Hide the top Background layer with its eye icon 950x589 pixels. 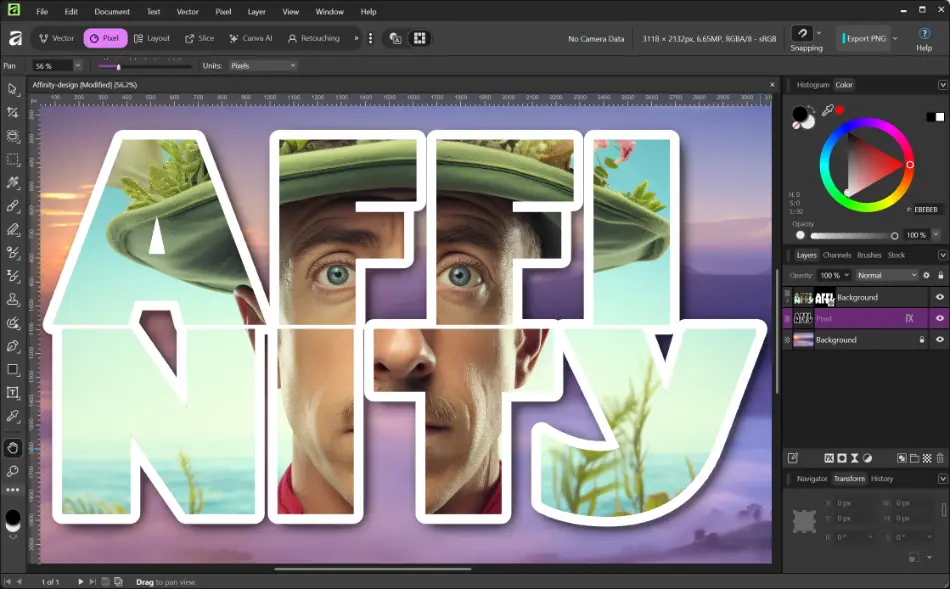pyautogui.click(x=939, y=297)
